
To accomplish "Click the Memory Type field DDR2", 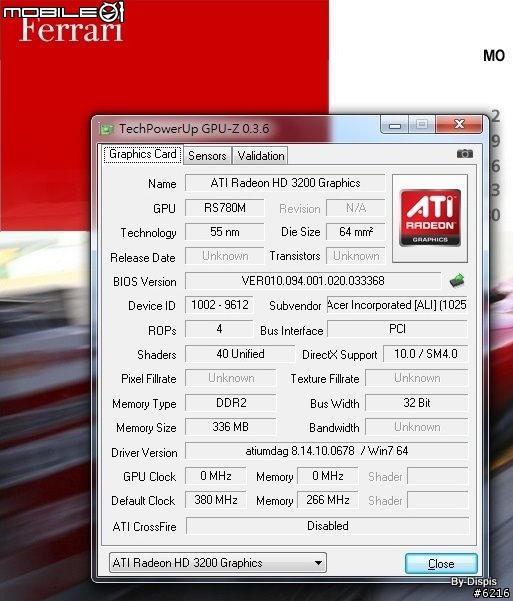I will coord(231,403).
